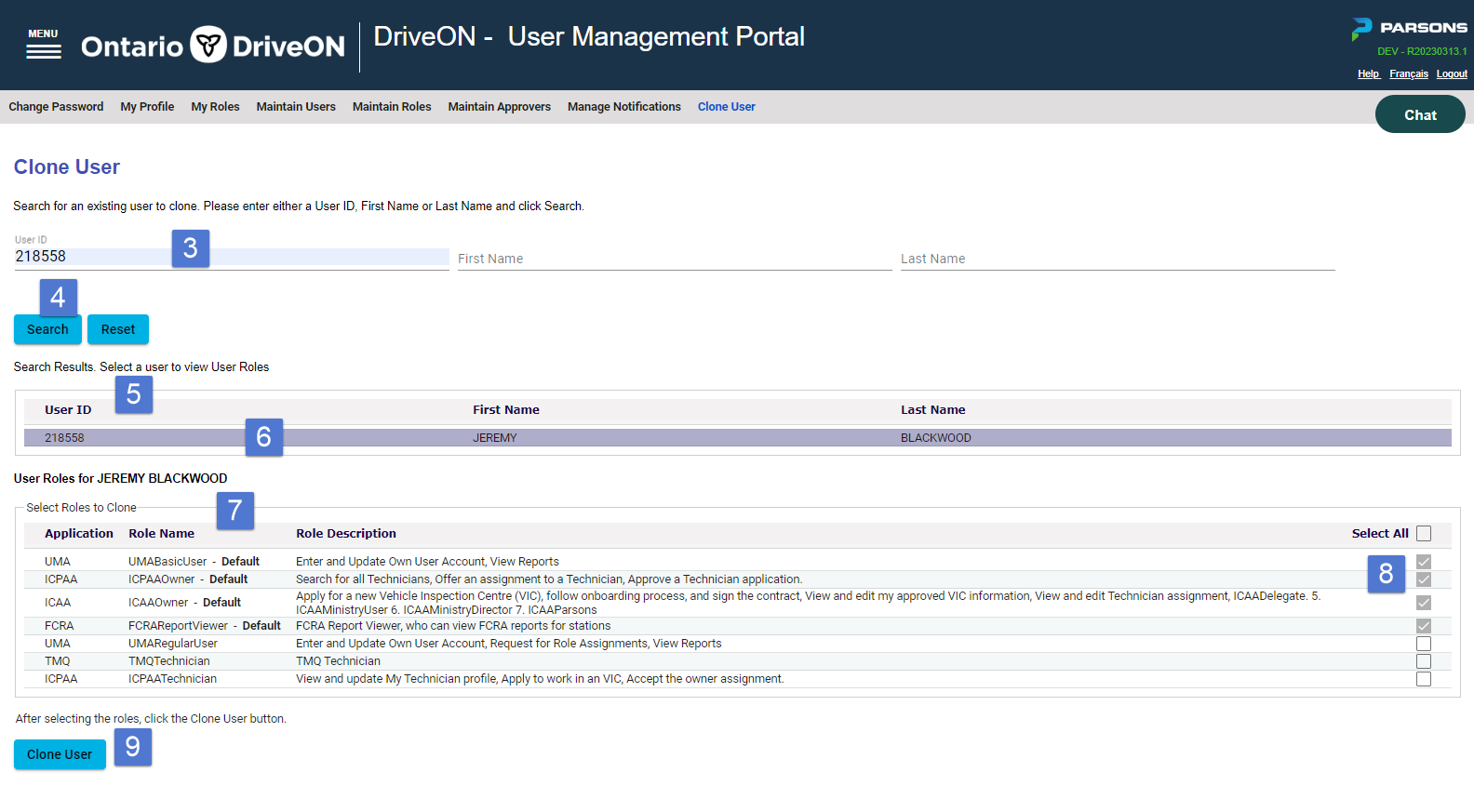Tick the TMQTechnician role checkbox
This screenshot has height=812, width=1474.
1423,661
